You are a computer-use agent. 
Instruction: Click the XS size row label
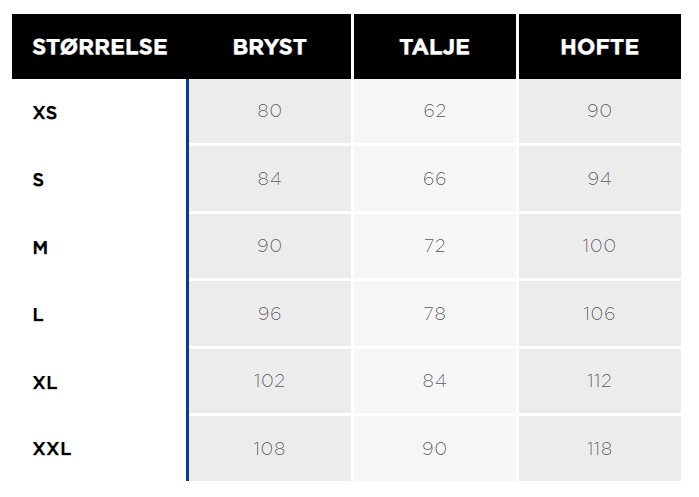(x=45, y=112)
